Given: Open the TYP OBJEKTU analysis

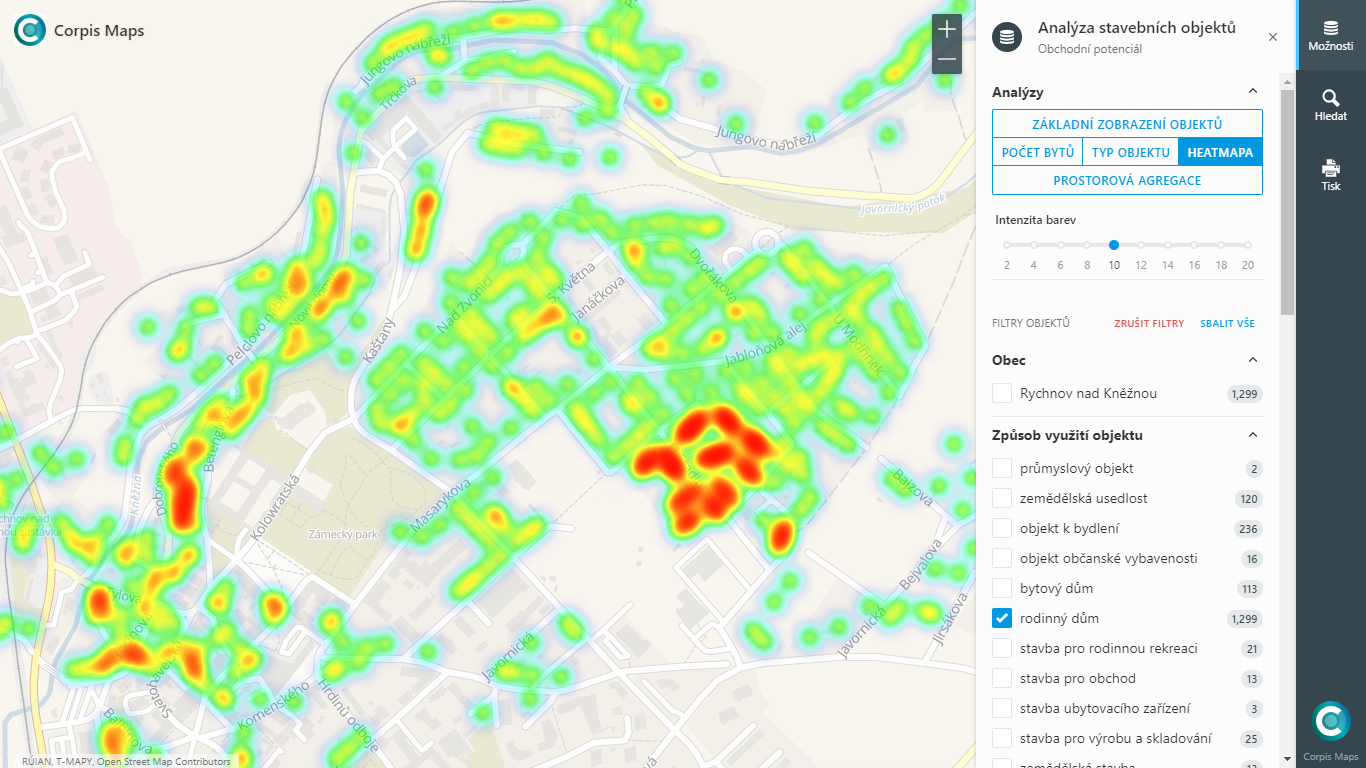Looking at the screenshot, I should coord(1131,152).
